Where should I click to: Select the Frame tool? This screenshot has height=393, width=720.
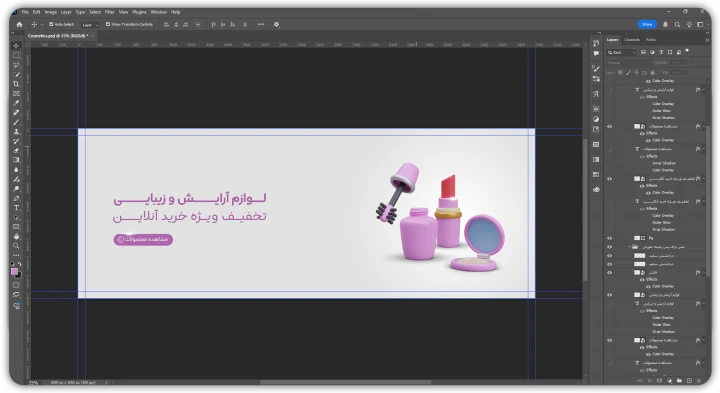pos(17,94)
